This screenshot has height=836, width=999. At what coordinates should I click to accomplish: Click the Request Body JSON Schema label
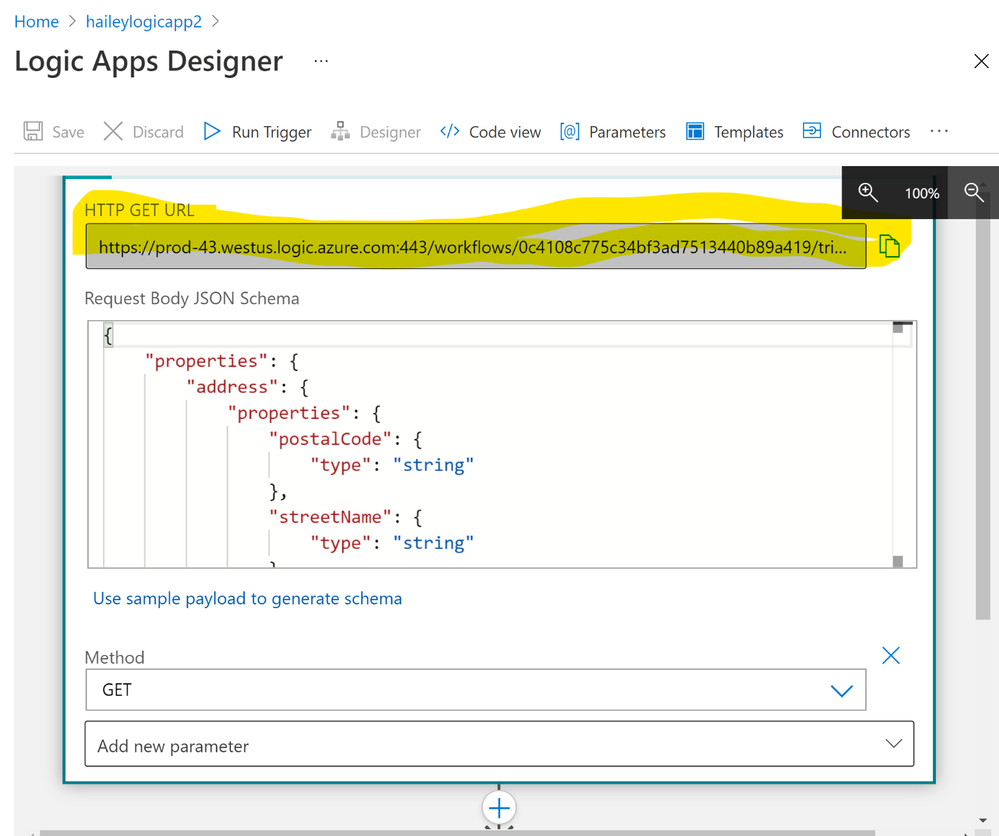[x=192, y=298]
